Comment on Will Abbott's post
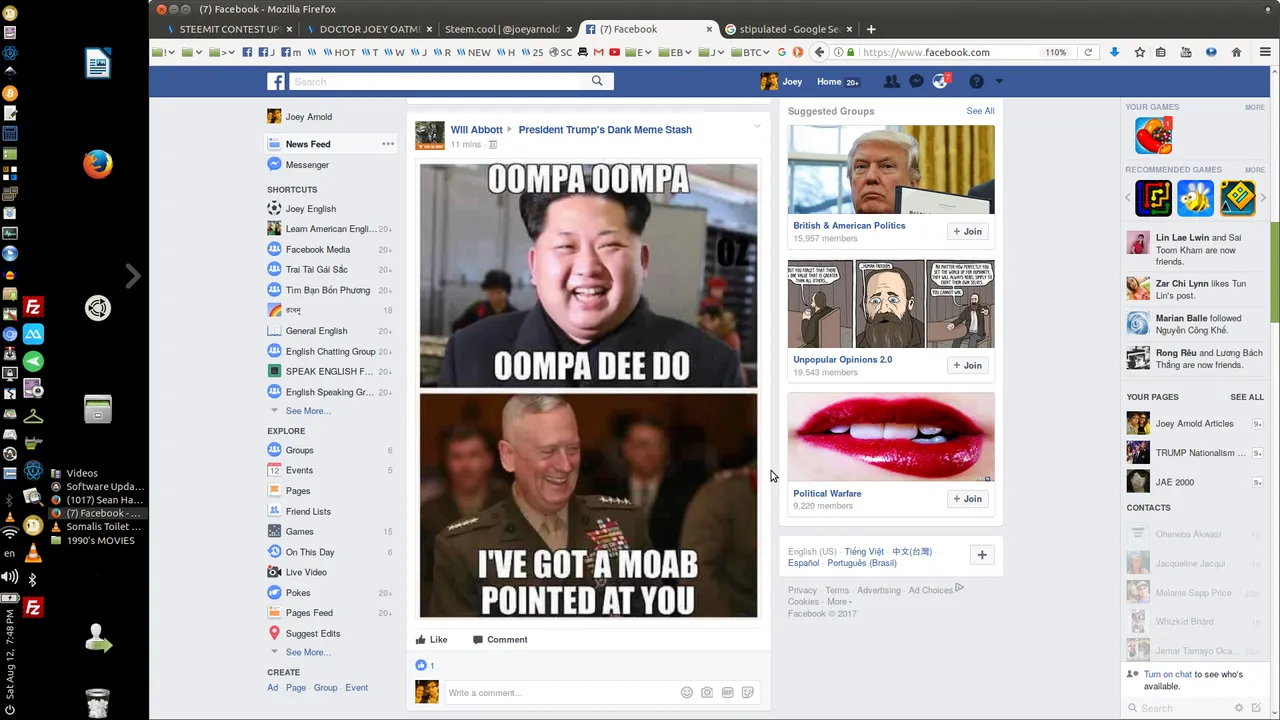The height and width of the screenshot is (720, 1280). pos(500,640)
